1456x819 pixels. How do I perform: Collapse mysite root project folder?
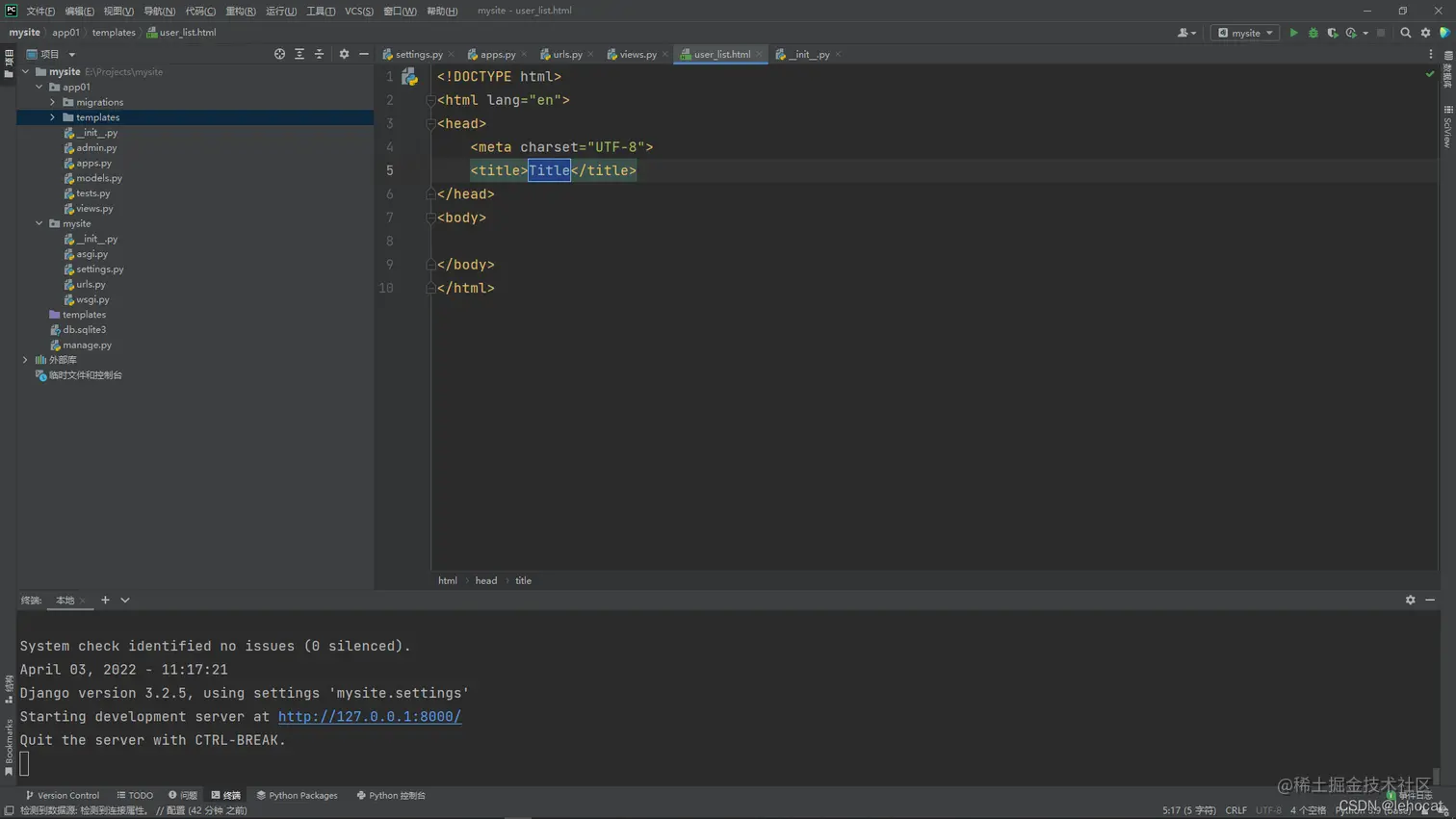coord(26,71)
